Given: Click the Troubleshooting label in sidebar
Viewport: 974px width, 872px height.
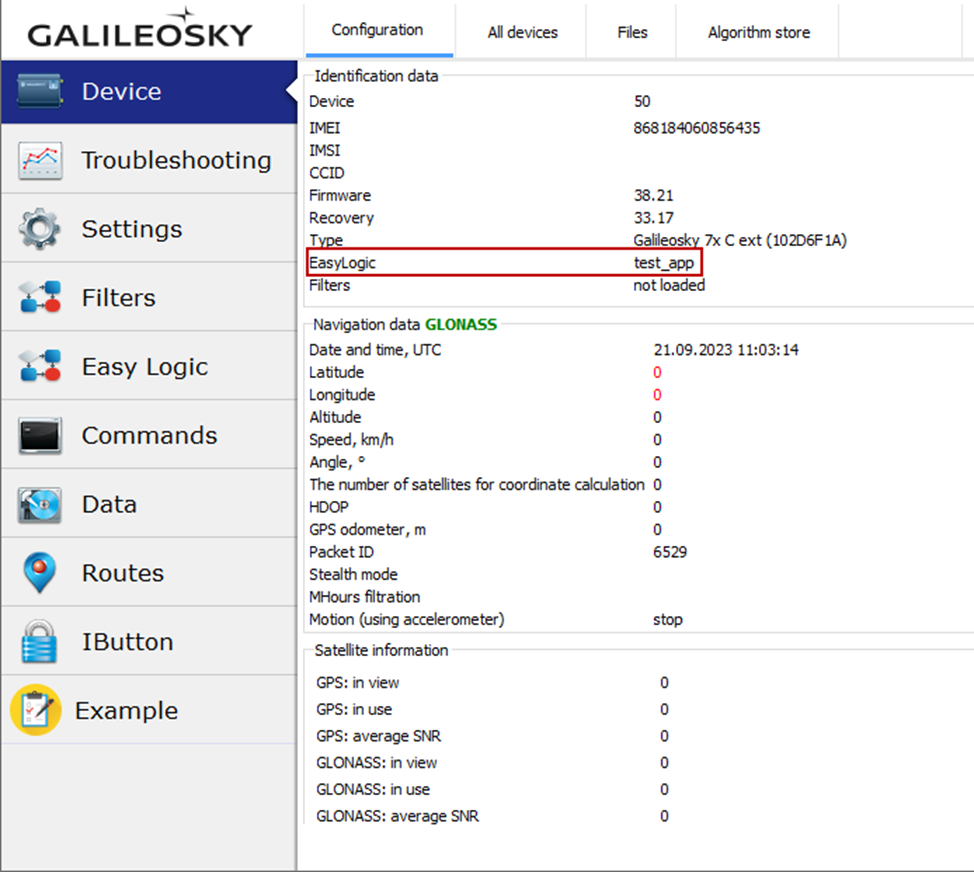Looking at the screenshot, I should pyautogui.click(x=176, y=160).
